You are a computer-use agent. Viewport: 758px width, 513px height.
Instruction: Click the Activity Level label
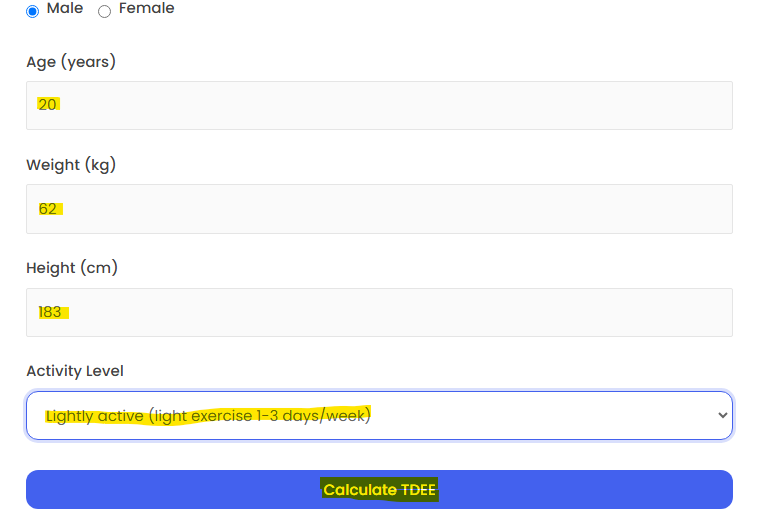point(75,371)
